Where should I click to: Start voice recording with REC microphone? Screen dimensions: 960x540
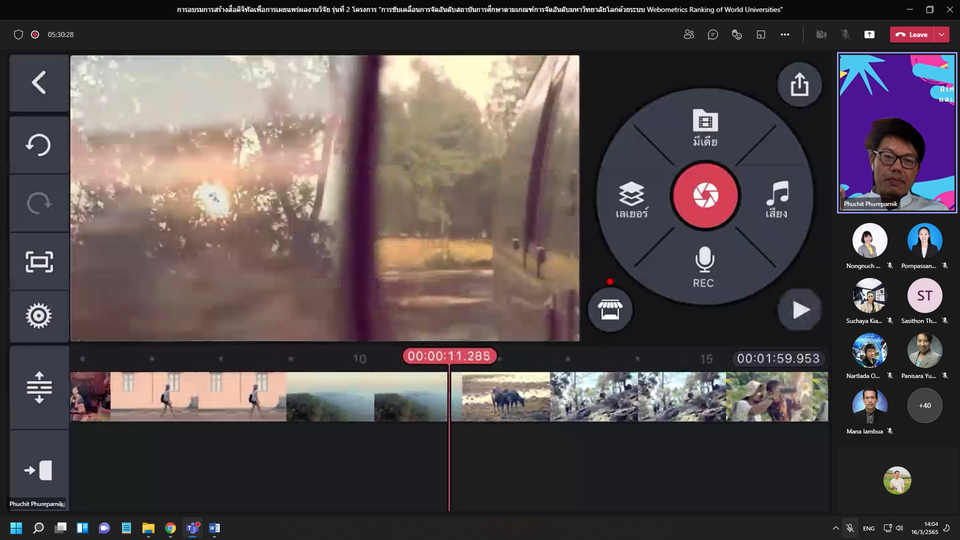(x=704, y=266)
